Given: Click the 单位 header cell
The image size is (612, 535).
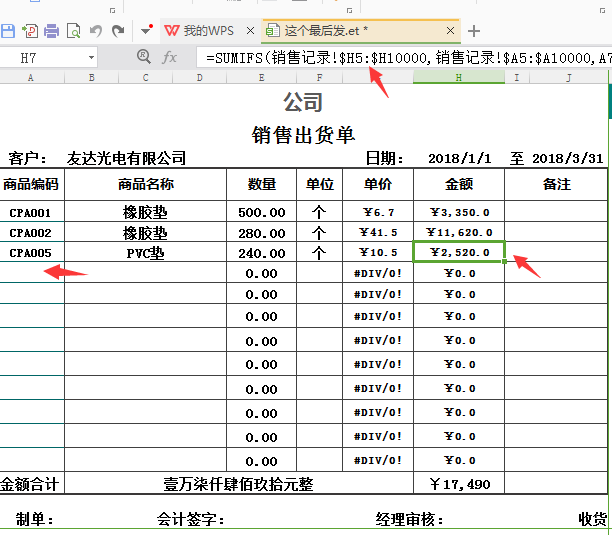Looking at the screenshot, I should pos(319,184).
